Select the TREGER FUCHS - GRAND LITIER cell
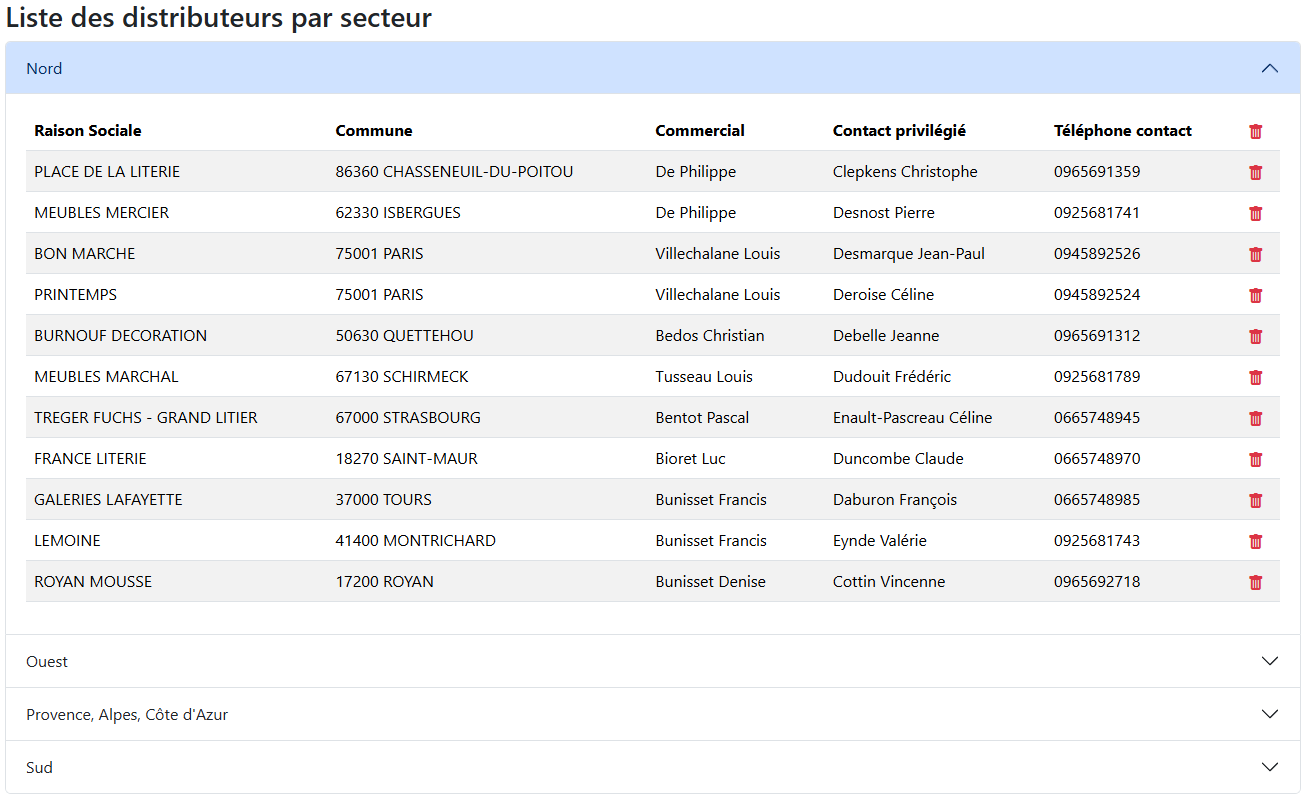 tap(146, 417)
